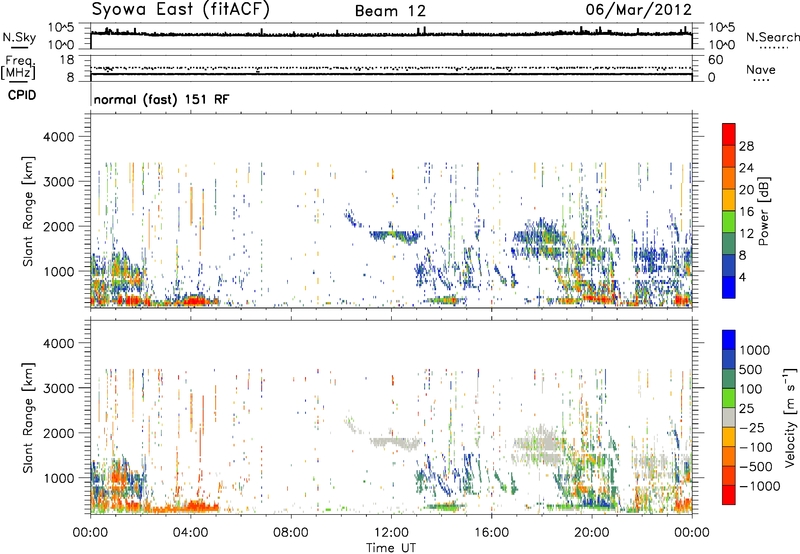This screenshot has width=800, height=554.
Task: Select the "normal (fast) 151 RF" text
Action: click(x=161, y=99)
